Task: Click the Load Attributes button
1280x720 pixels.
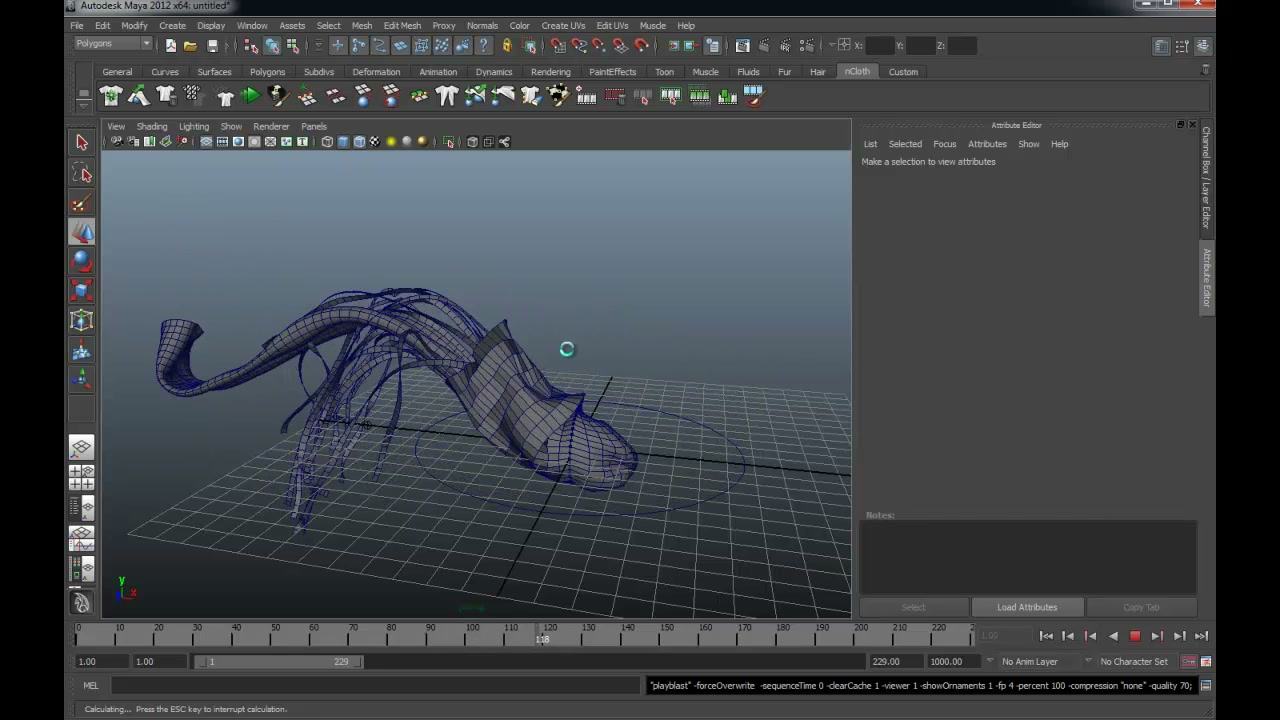Action: (x=1027, y=607)
